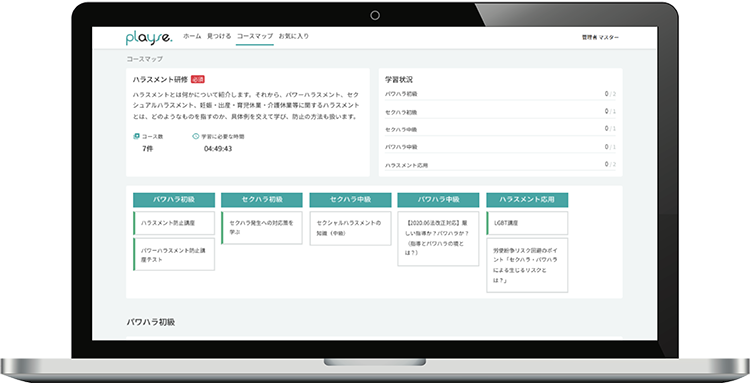
Task: Click the 学習状況 heading
Action: [398, 80]
